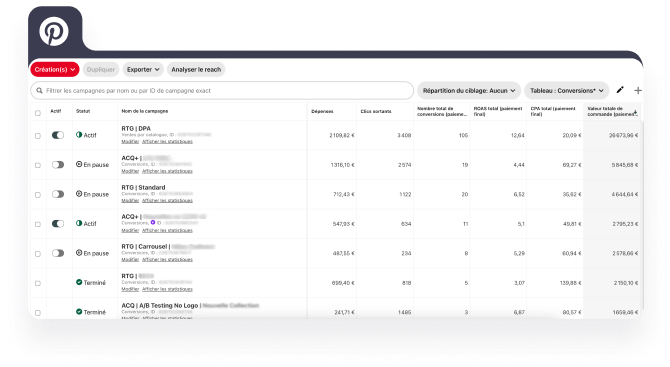Click RTG | Standard campaign name
This screenshot has height=367, width=670.
click(143, 187)
